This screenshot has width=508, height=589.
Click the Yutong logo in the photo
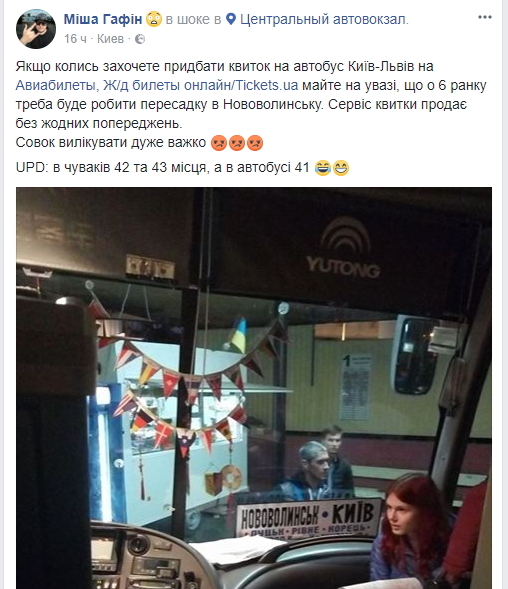[x=343, y=248]
